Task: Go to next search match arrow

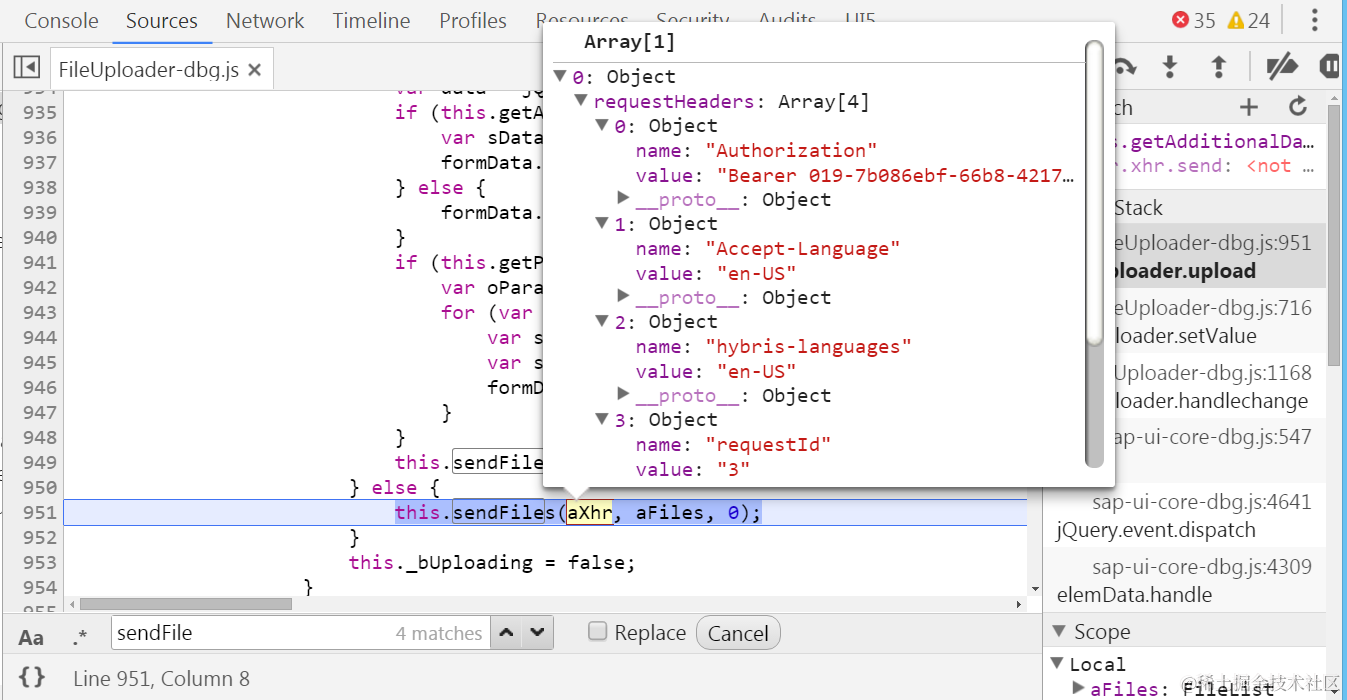Action: 538,632
